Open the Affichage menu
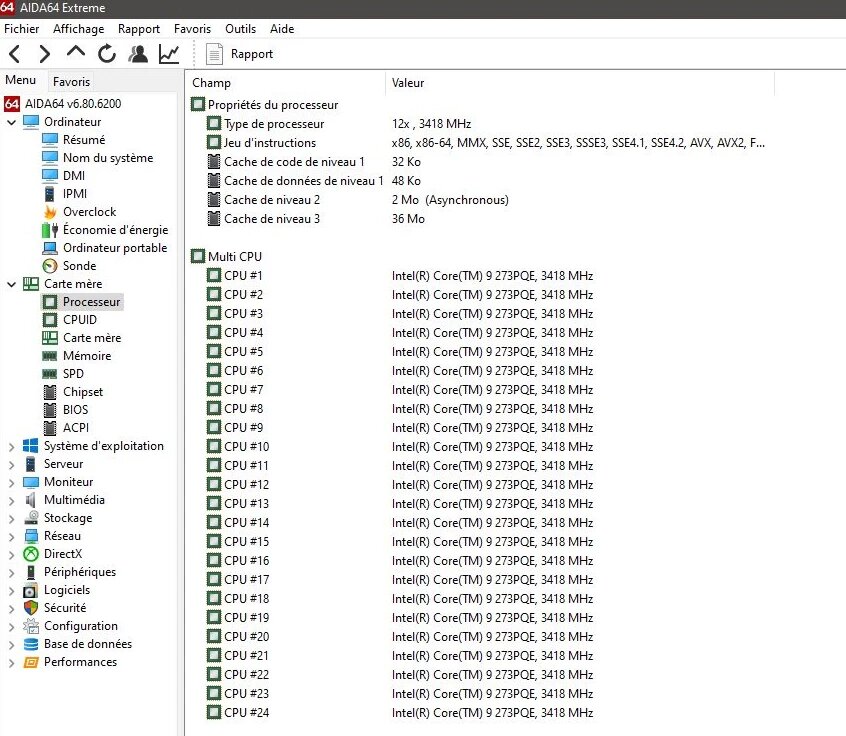Image resolution: width=846 pixels, height=736 pixels. 78,29
